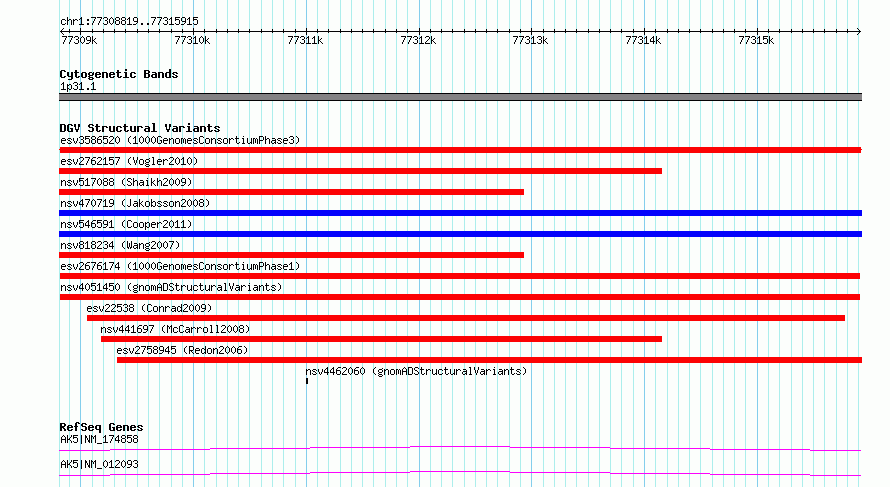Click the gray 1p31.1 cytogenetic band bar
Screen dimensions: 890x487
(460, 97)
